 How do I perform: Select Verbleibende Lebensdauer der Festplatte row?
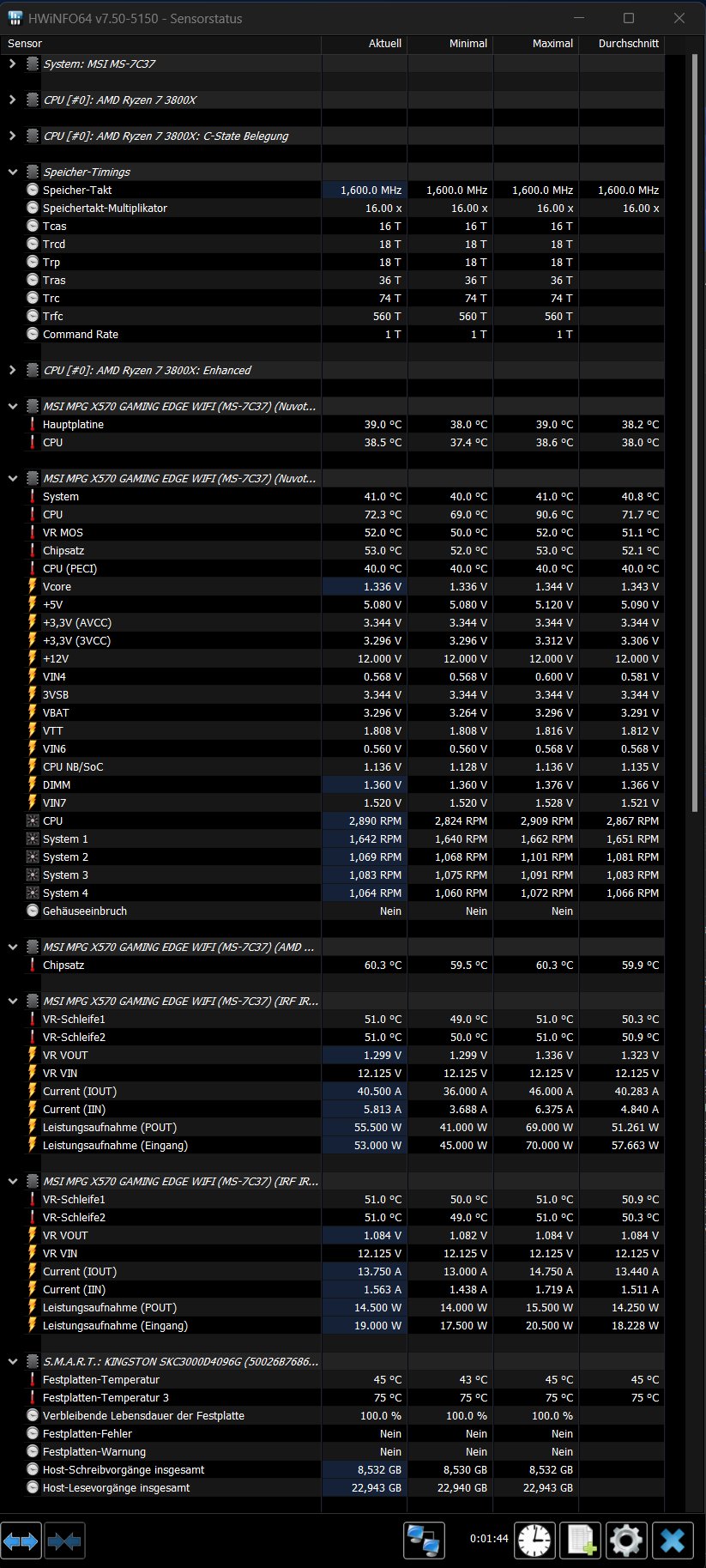(332, 1415)
